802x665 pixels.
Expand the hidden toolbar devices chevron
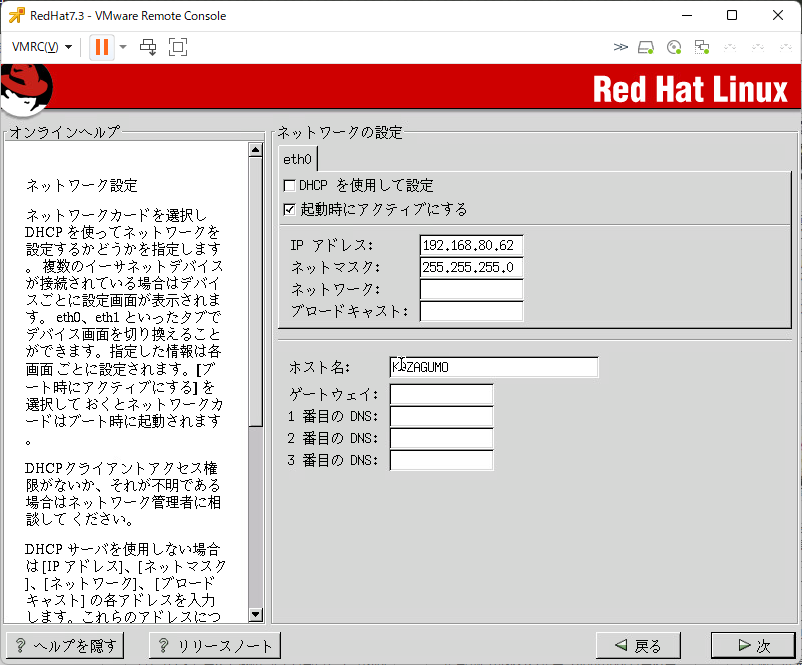click(x=620, y=47)
